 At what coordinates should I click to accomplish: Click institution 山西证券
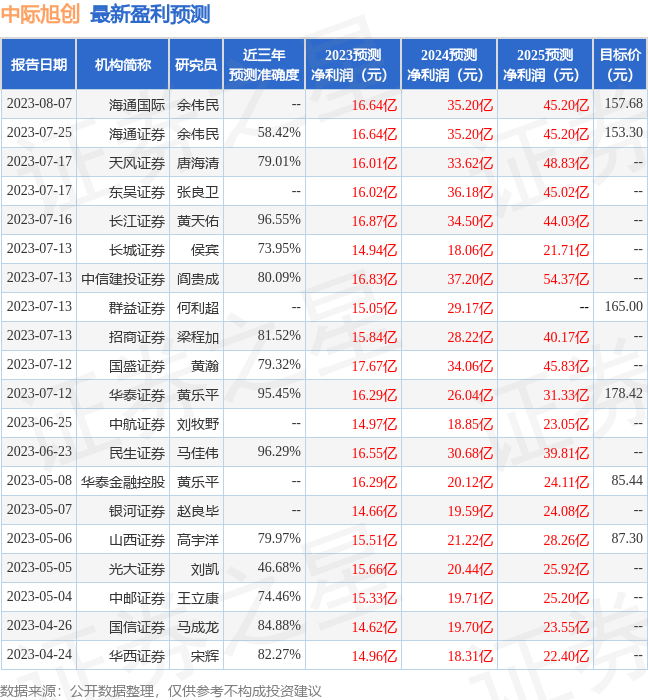tap(137, 541)
